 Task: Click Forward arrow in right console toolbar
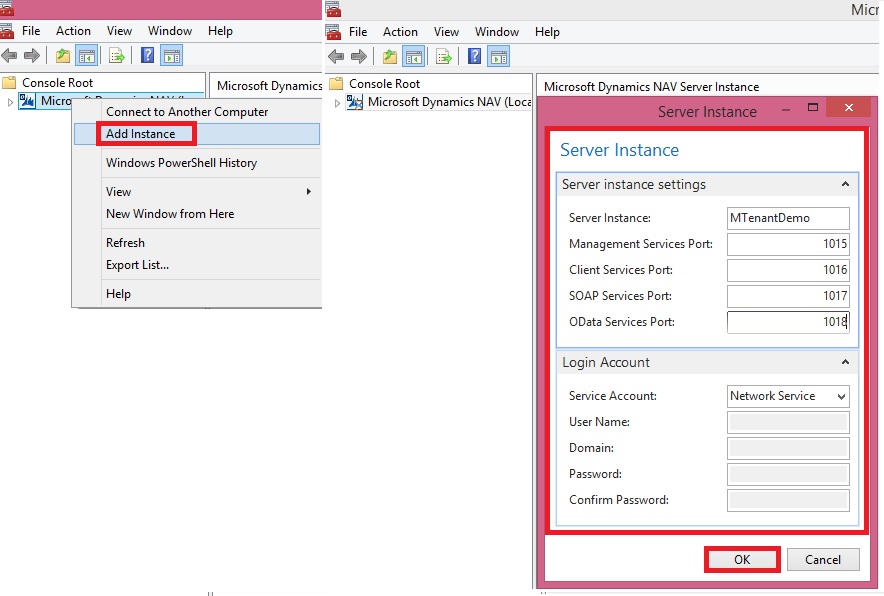[358, 56]
